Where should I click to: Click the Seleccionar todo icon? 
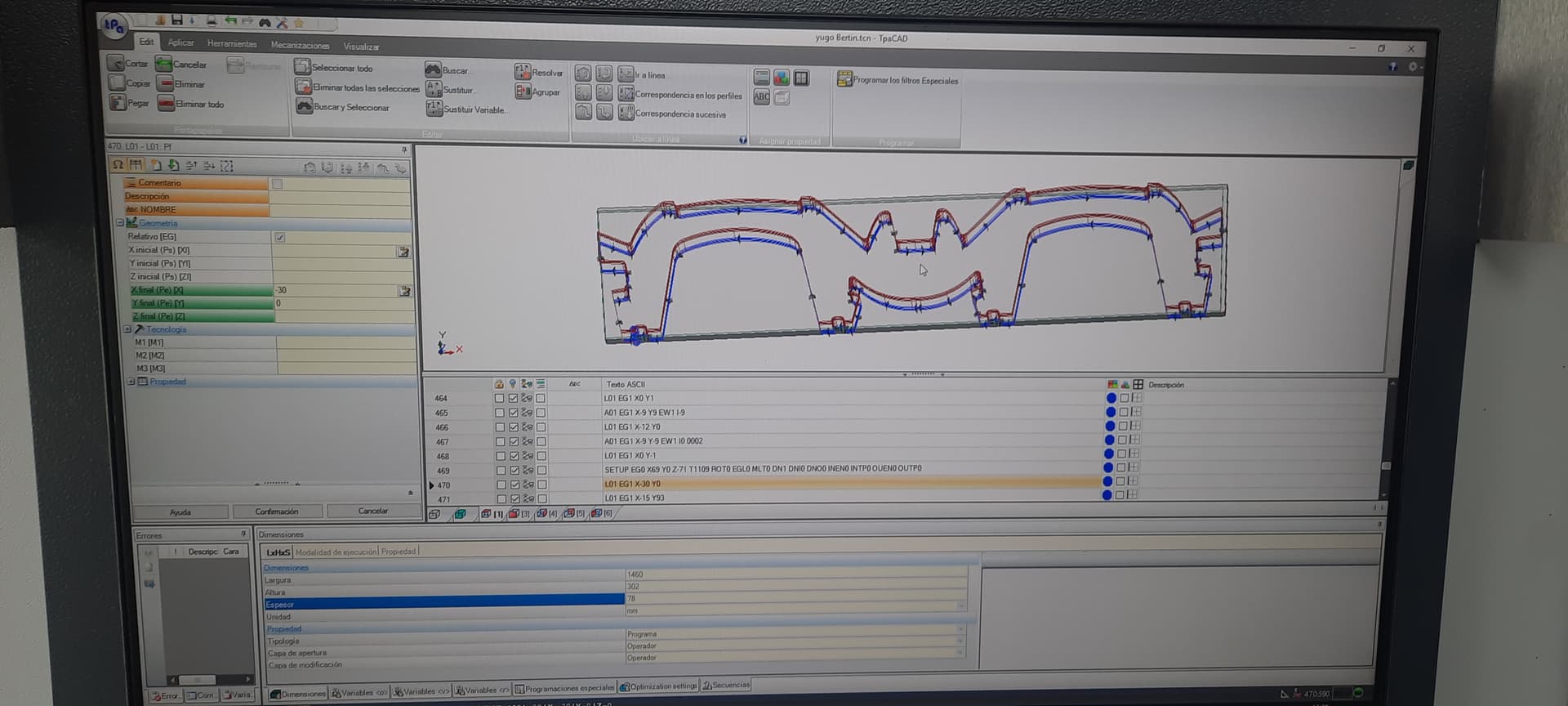coord(302,67)
